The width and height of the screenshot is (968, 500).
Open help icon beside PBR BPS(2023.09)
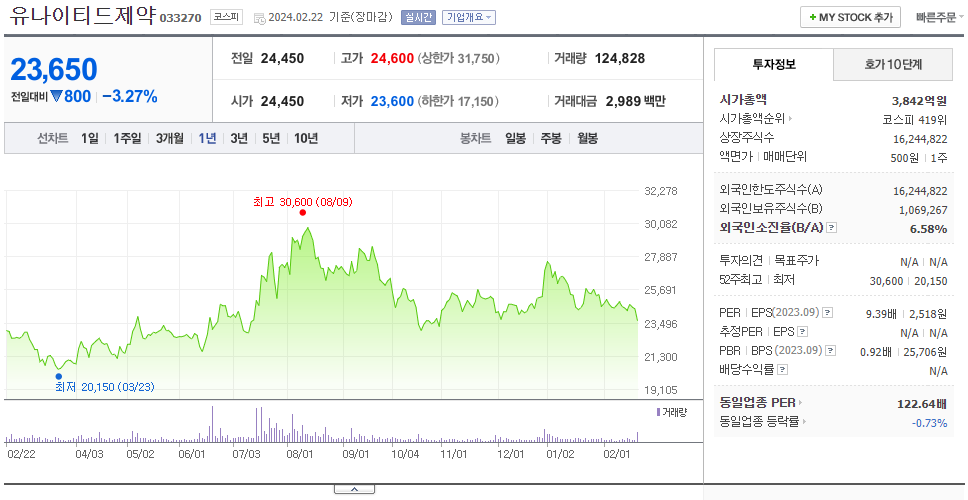[831, 351]
